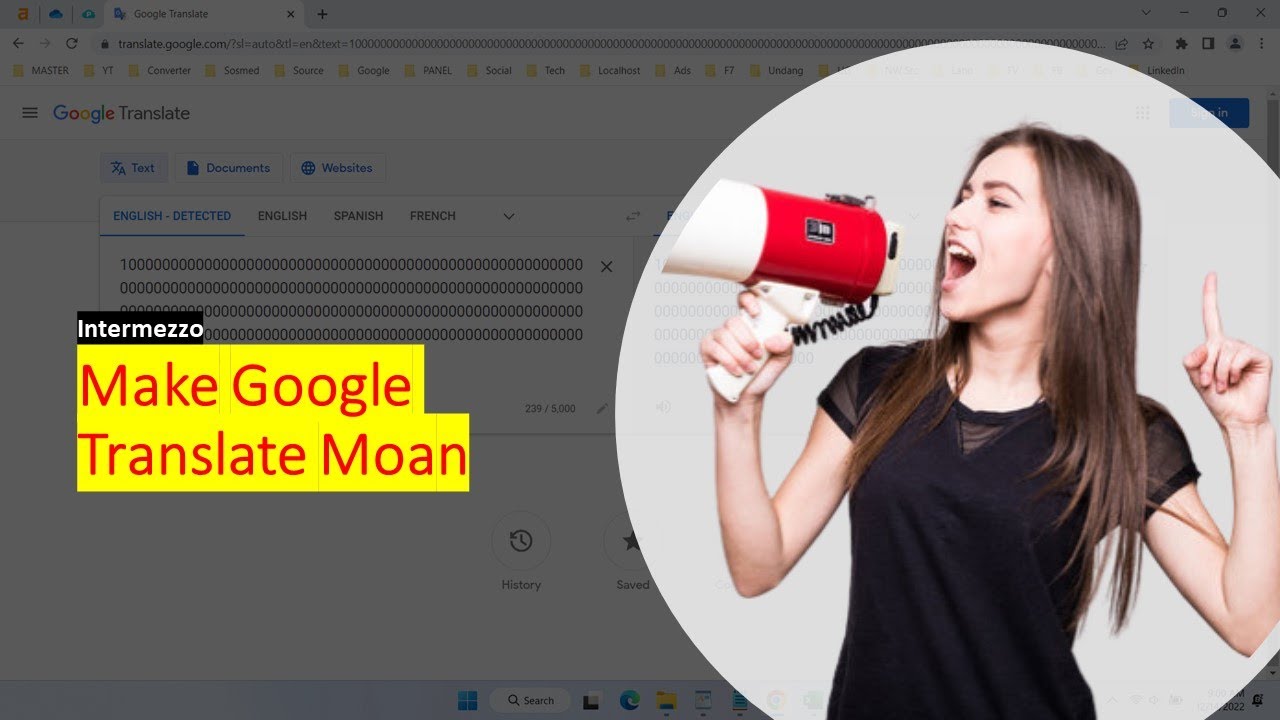This screenshot has width=1280, height=720.
Task: Click the Google Translate logo
Action: [x=121, y=113]
